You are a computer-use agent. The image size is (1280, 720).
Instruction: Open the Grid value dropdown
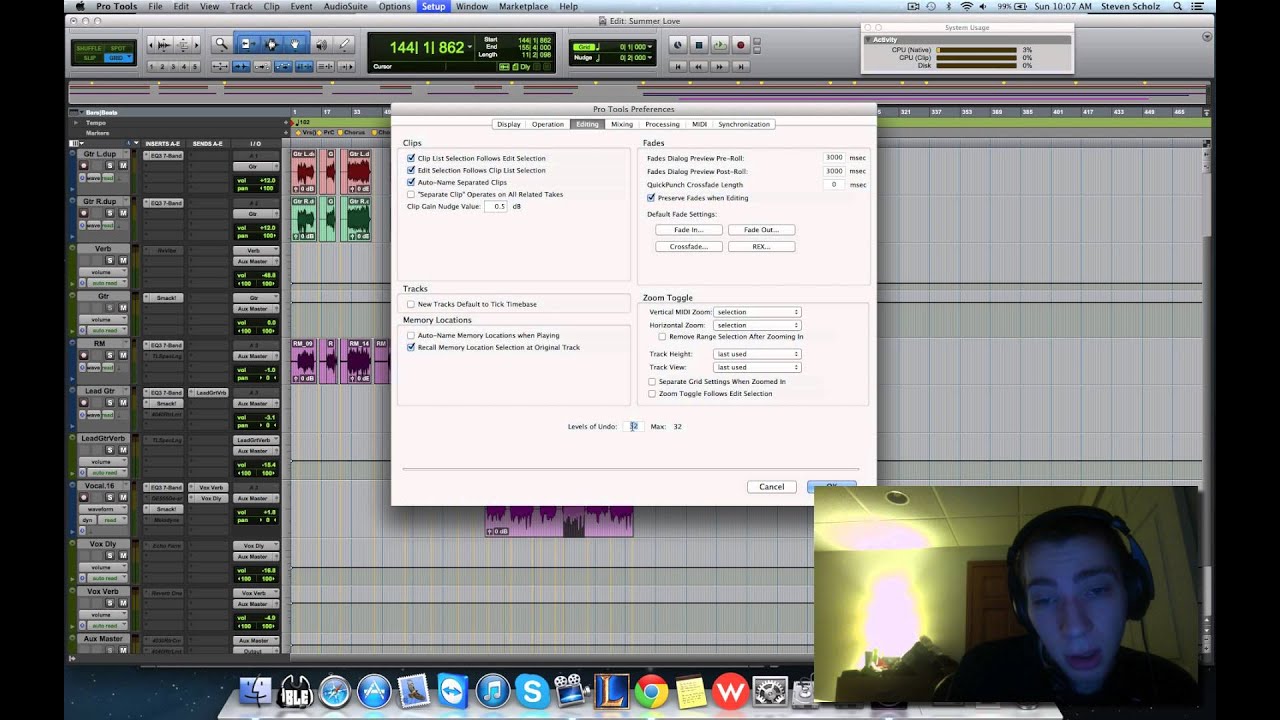pos(650,47)
